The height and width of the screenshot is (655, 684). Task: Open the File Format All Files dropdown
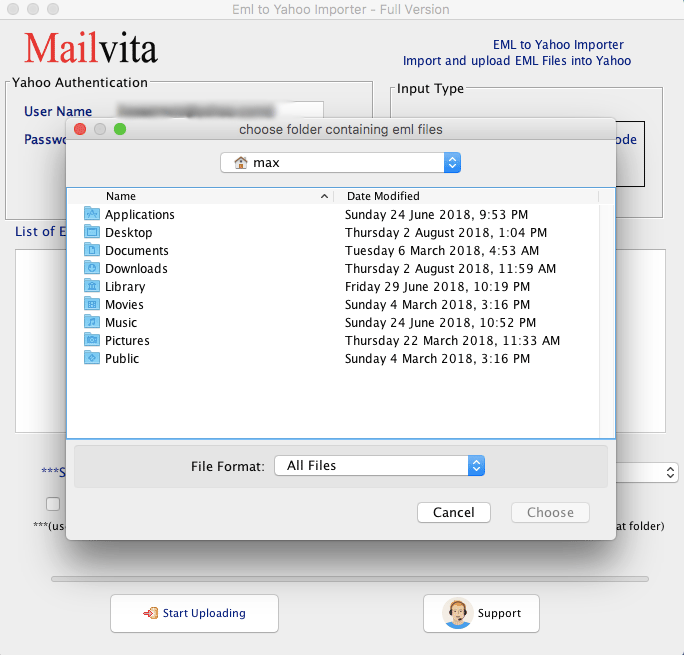380,466
